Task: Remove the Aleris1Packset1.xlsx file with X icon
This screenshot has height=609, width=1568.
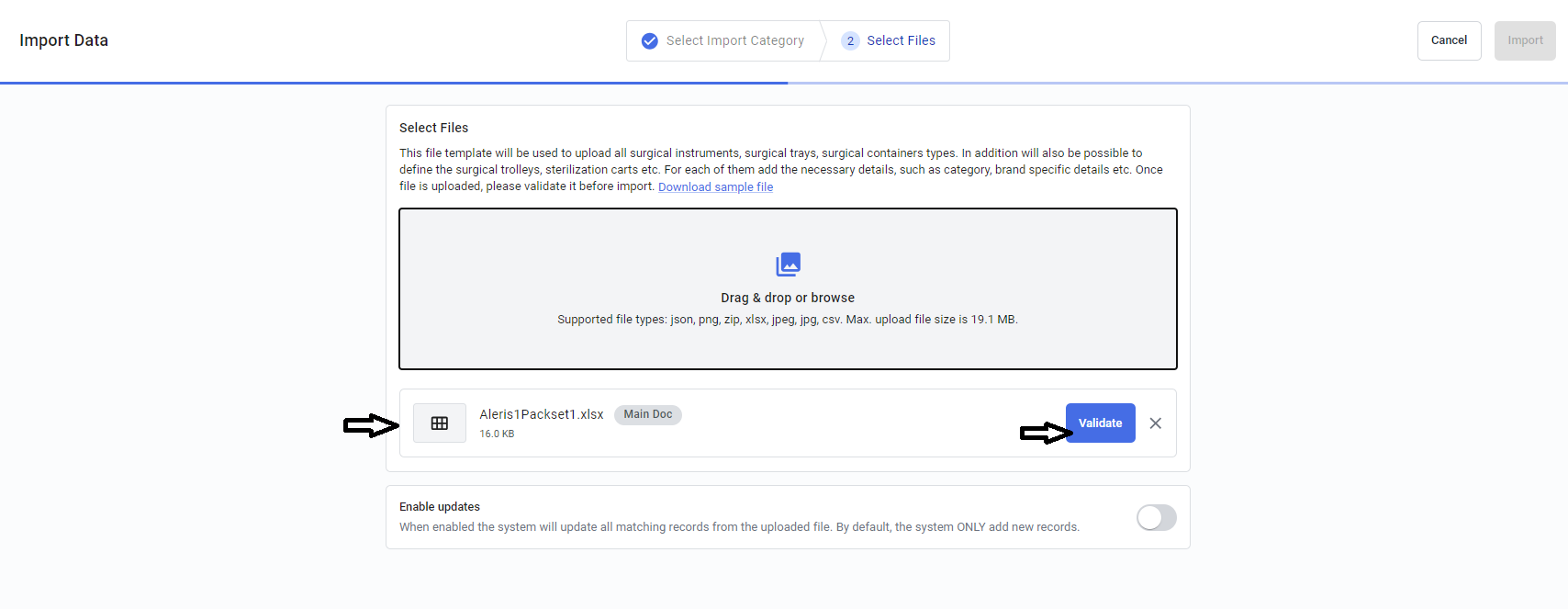Action: 1156,423
